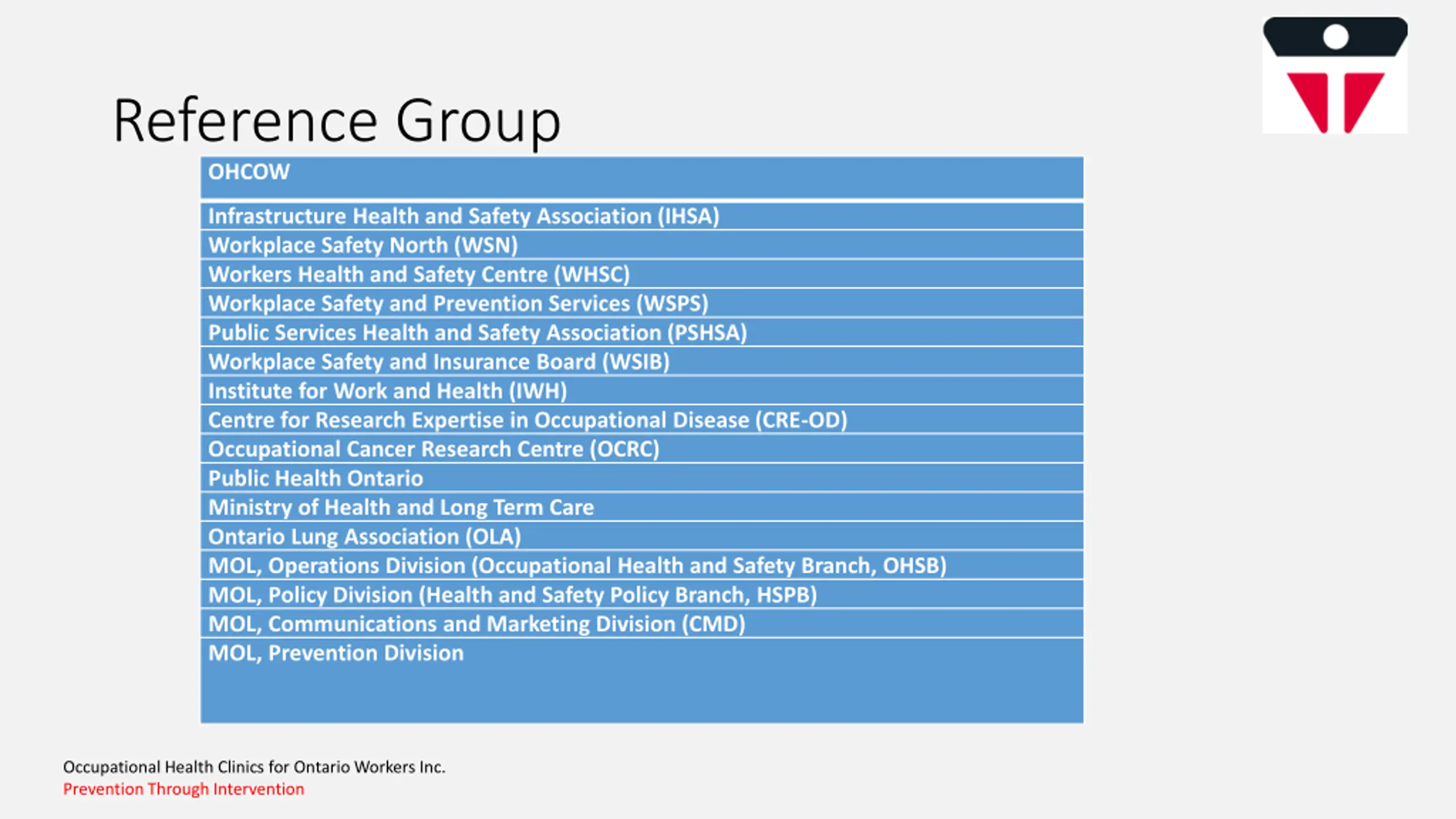Click the 'MOL, Prevention Division' row
Image resolution: width=1456 pixels, height=819 pixels.
pos(642,681)
